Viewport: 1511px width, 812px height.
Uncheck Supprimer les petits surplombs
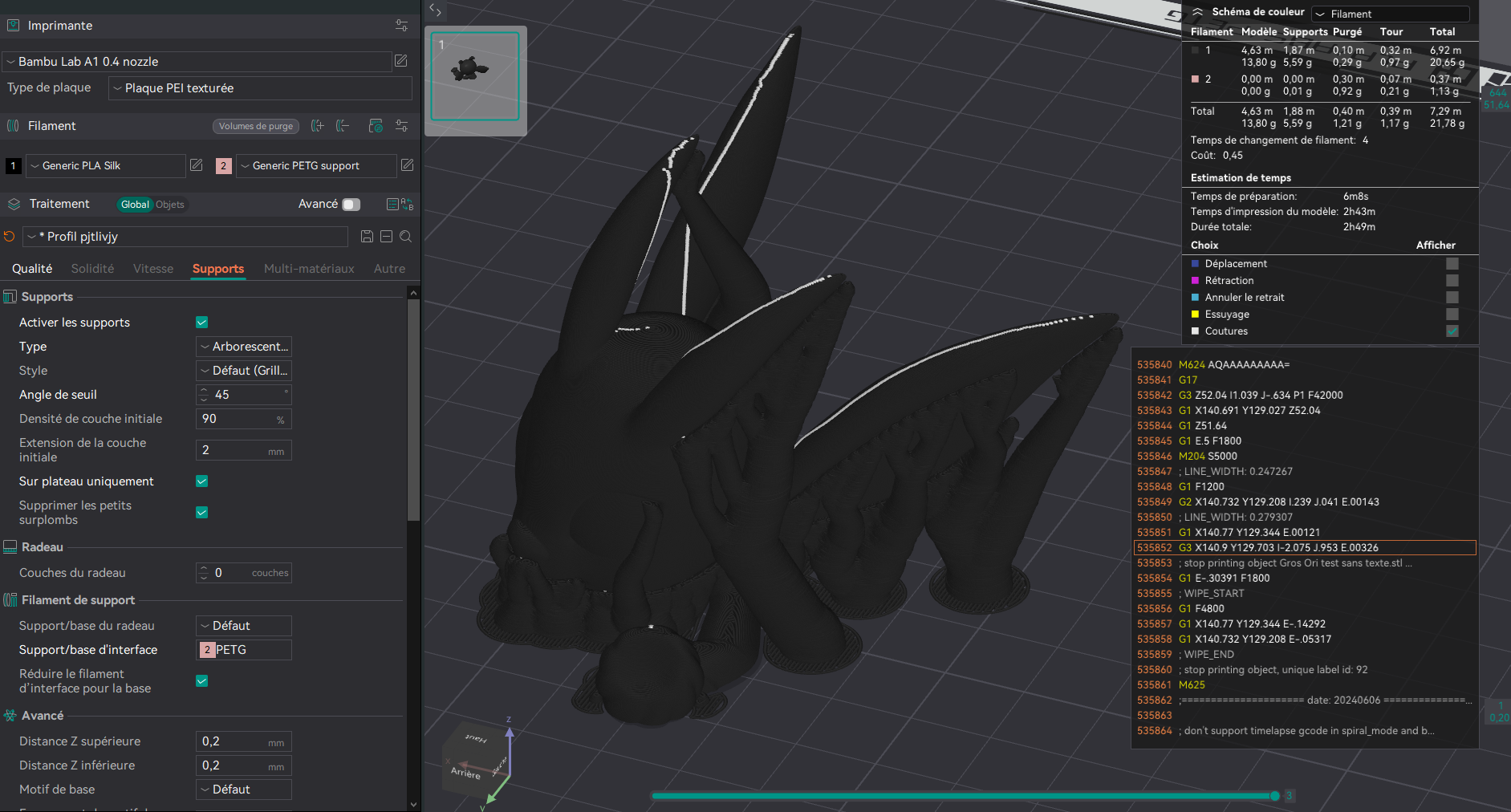[x=202, y=513]
